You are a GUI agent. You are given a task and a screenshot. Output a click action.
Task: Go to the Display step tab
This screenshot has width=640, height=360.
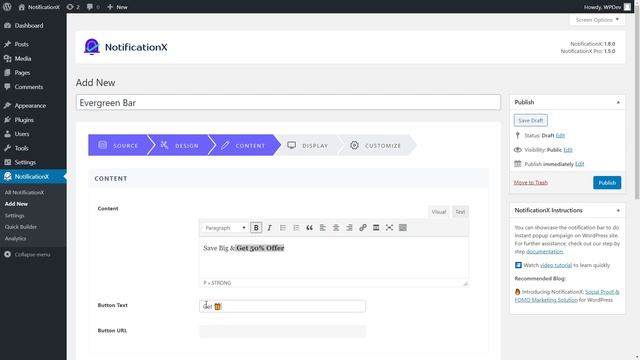click(308, 145)
